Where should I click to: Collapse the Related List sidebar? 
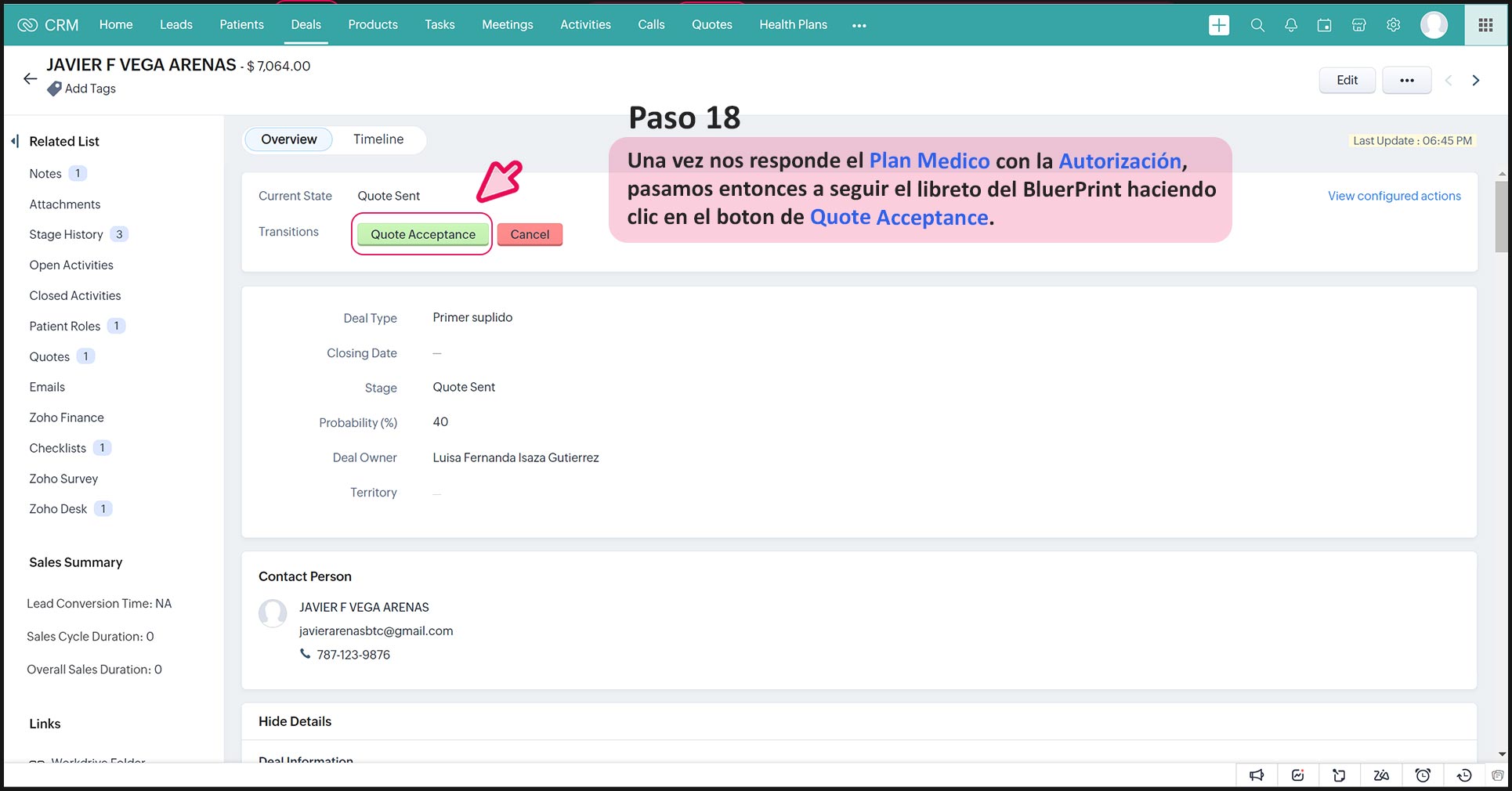pyautogui.click(x=15, y=141)
